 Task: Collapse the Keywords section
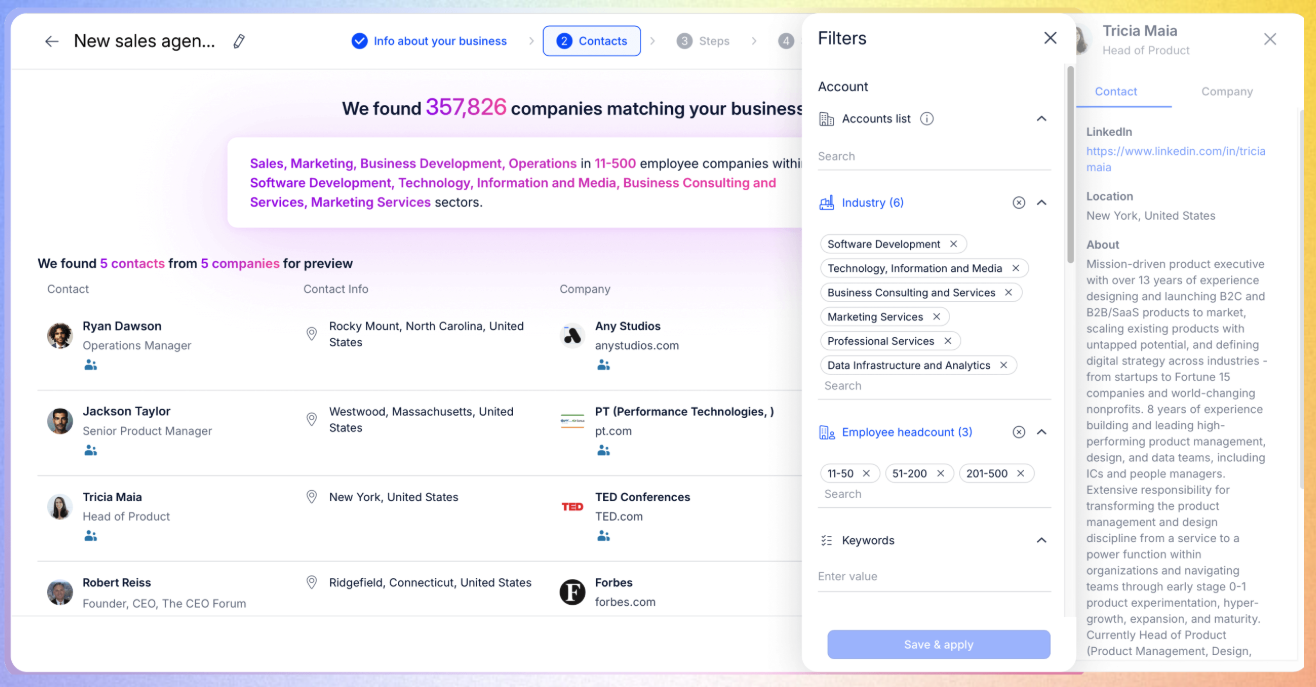click(1041, 540)
